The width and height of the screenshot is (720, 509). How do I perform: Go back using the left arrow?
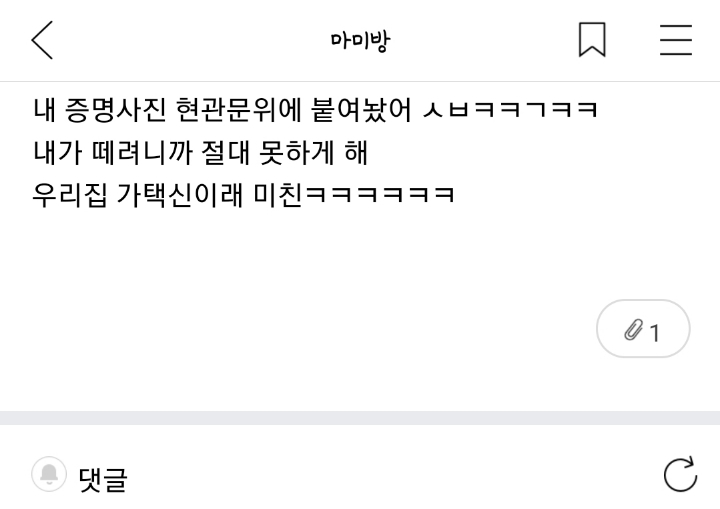(x=42, y=40)
